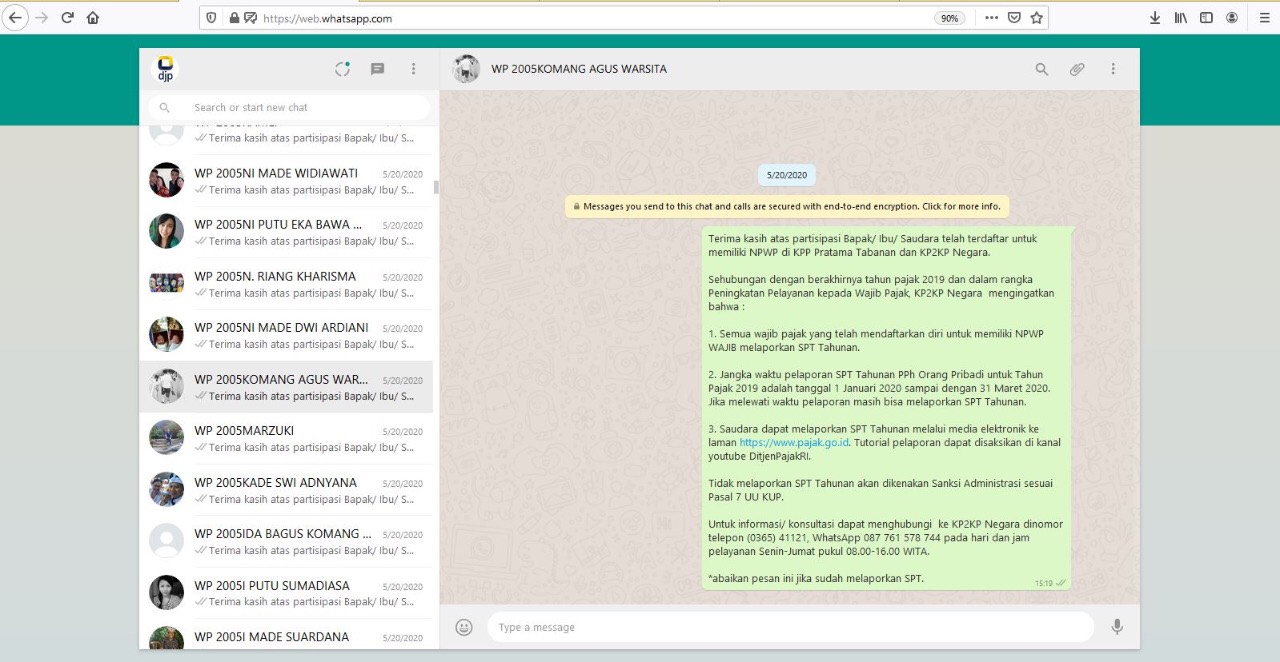The width and height of the screenshot is (1280, 662).
Task: Bookmark this page with star icon
Action: (x=1037, y=18)
